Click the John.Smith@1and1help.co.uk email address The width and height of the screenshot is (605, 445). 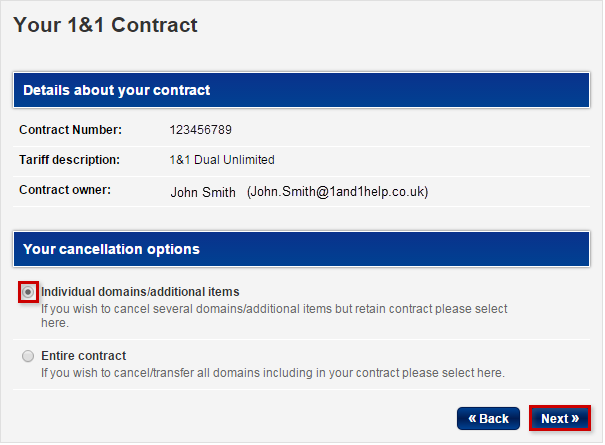pos(344,191)
